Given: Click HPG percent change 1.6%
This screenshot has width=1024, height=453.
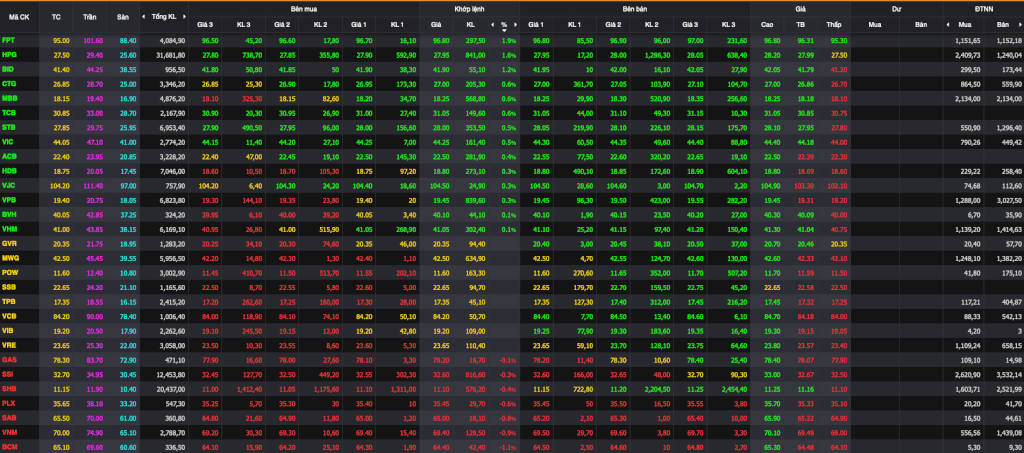Looking at the screenshot, I should (x=509, y=55).
